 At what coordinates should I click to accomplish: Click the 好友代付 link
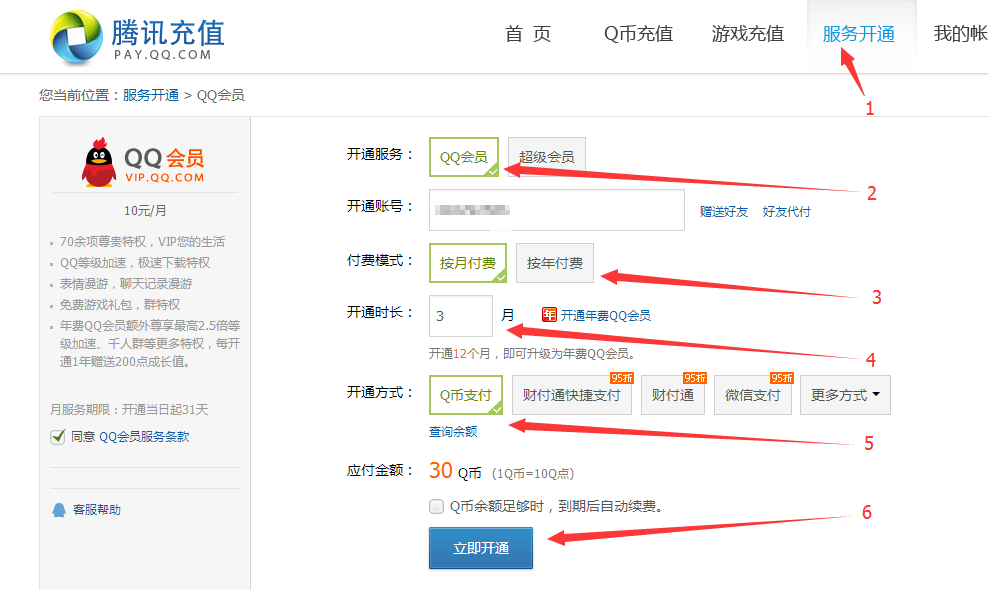786,212
